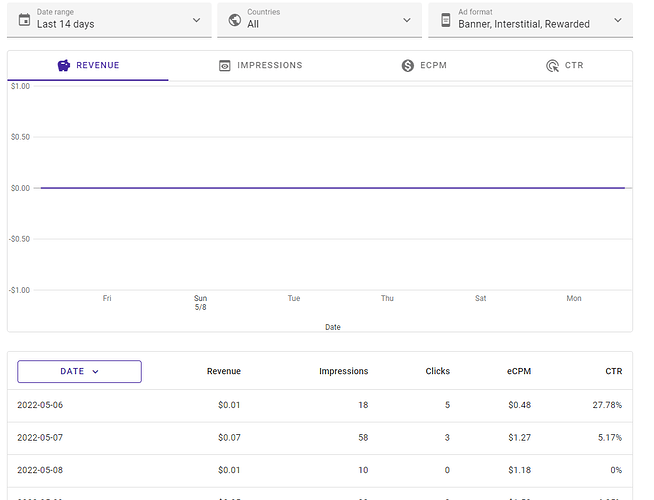Screen dimensions: 654x500
Task: Click the globe icon in Countries
Action: [x=235, y=20]
